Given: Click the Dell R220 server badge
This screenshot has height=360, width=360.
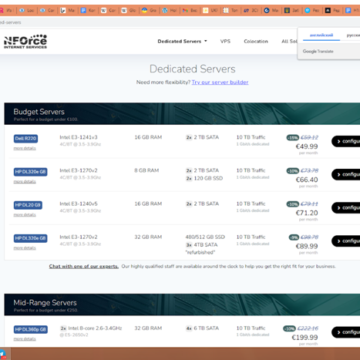Looking at the screenshot, I should pyautogui.click(x=26, y=139).
